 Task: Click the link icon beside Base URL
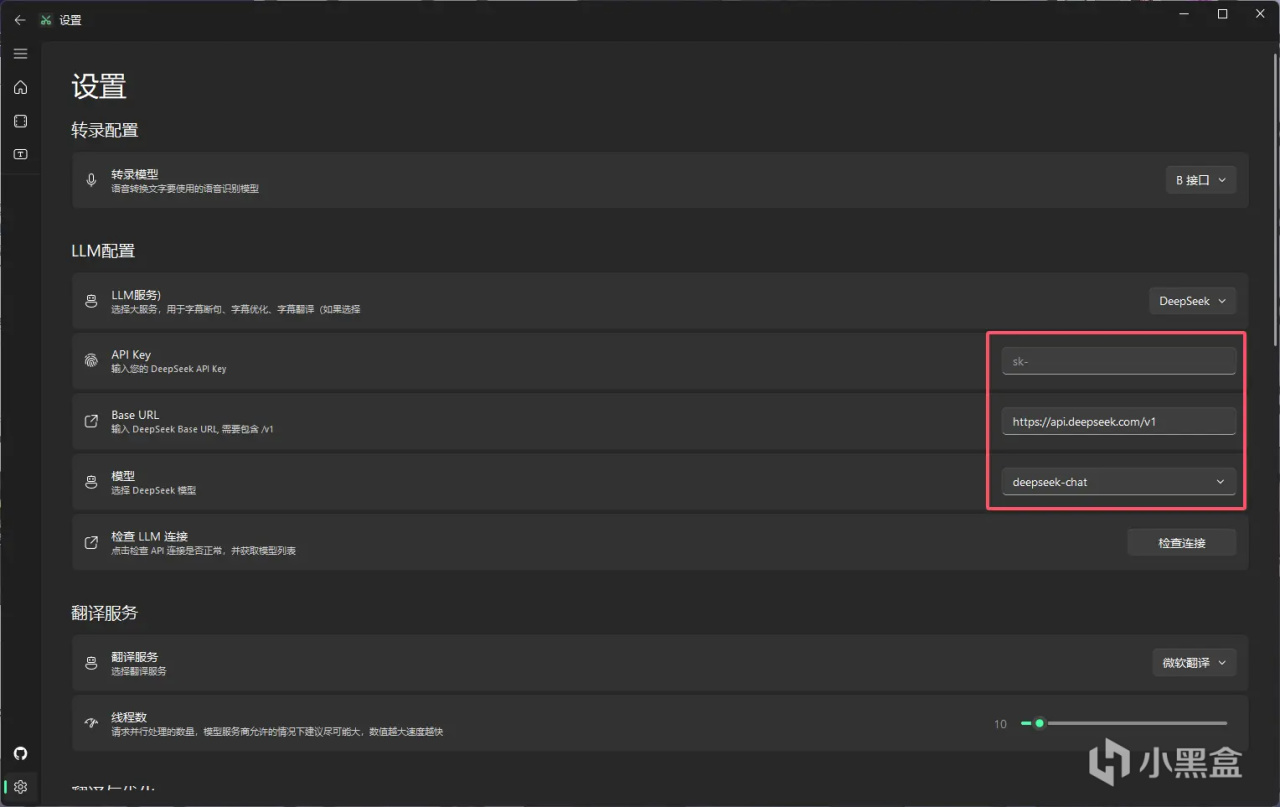(x=91, y=421)
